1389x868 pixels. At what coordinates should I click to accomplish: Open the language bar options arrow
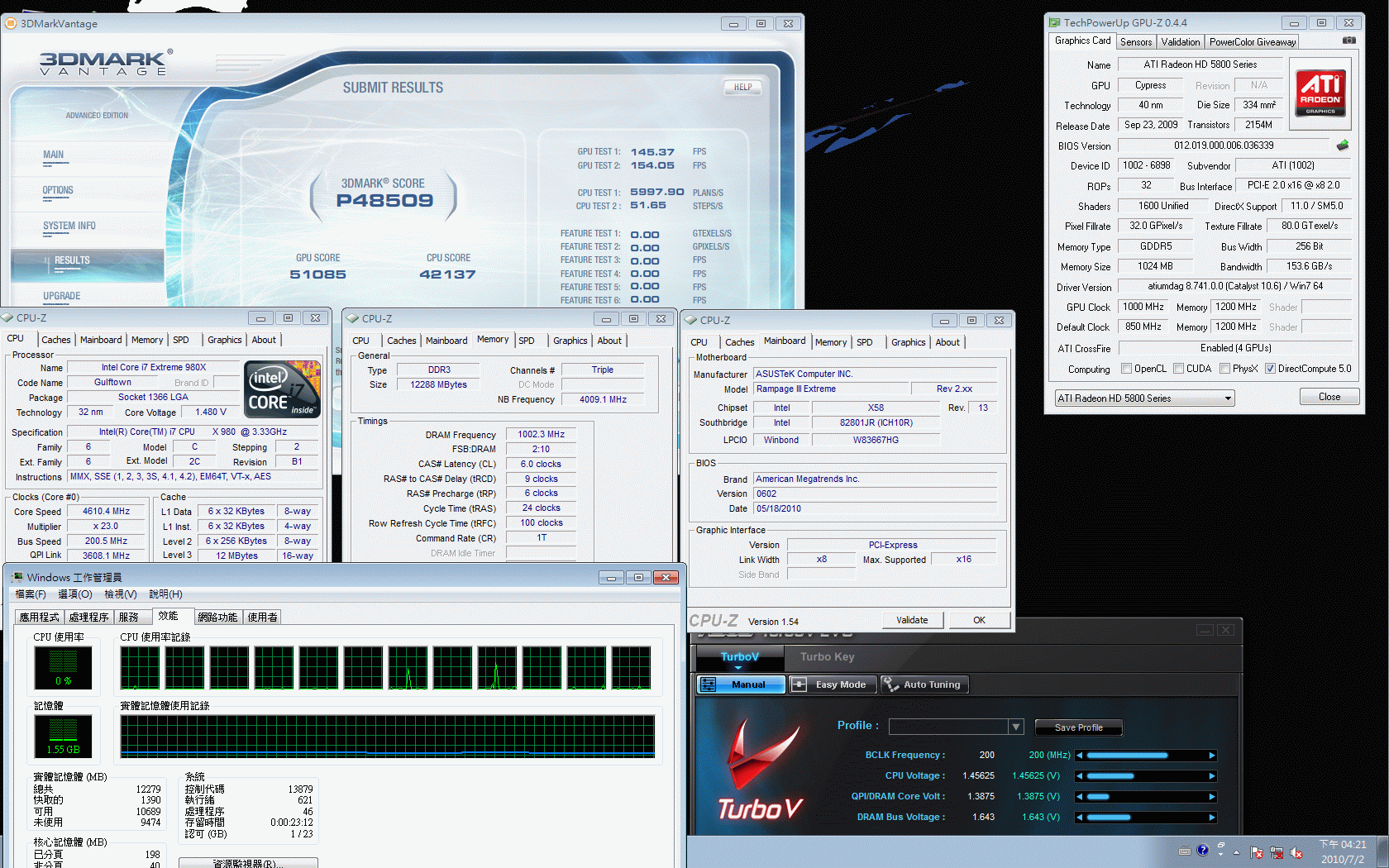(x=1220, y=854)
